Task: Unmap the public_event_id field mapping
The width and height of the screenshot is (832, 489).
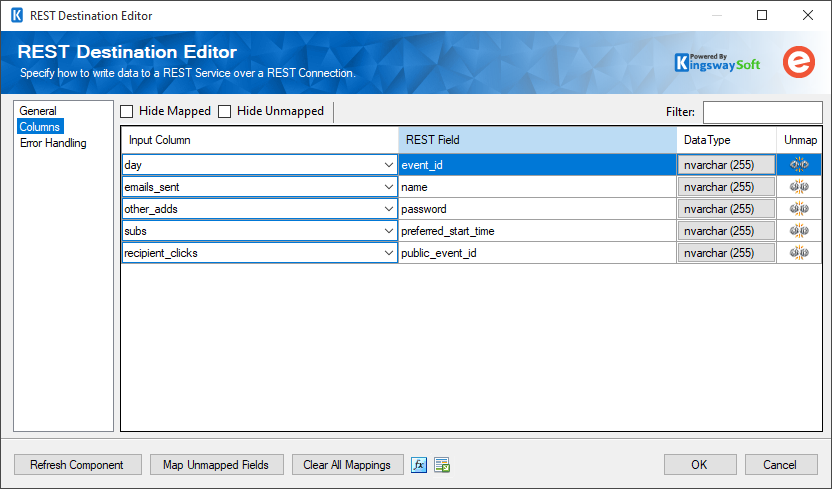Action: coord(799,253)
